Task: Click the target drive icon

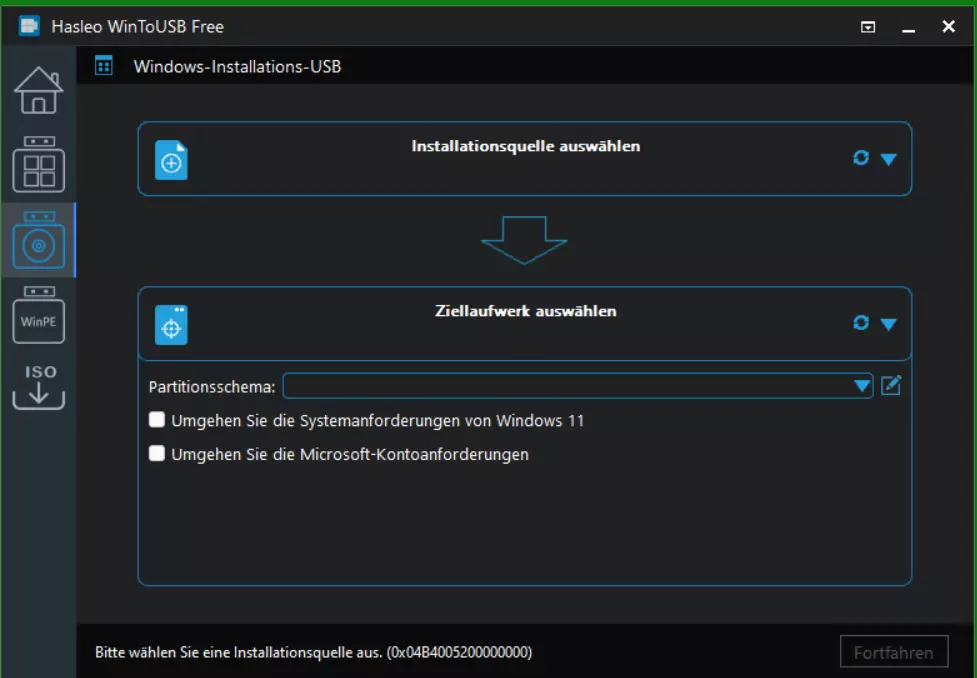Action: (171, 325)
